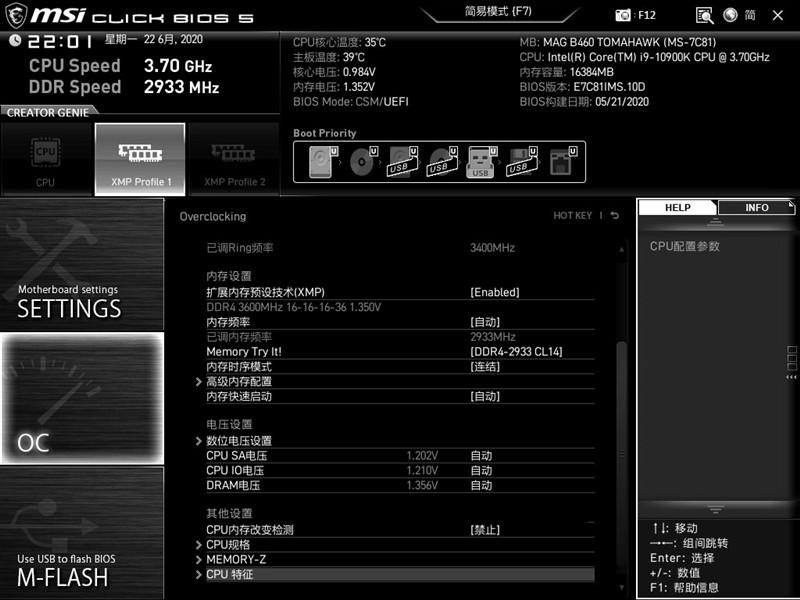Open the language selection globe icon
800x600 pixels.
(730, 15)
